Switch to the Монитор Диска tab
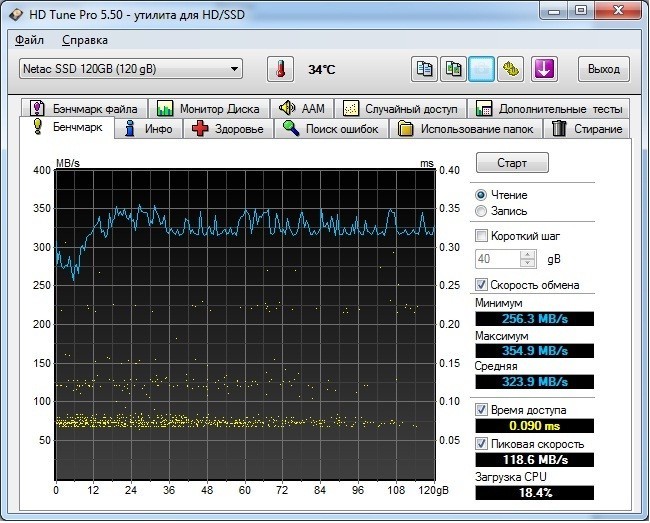 209,109
